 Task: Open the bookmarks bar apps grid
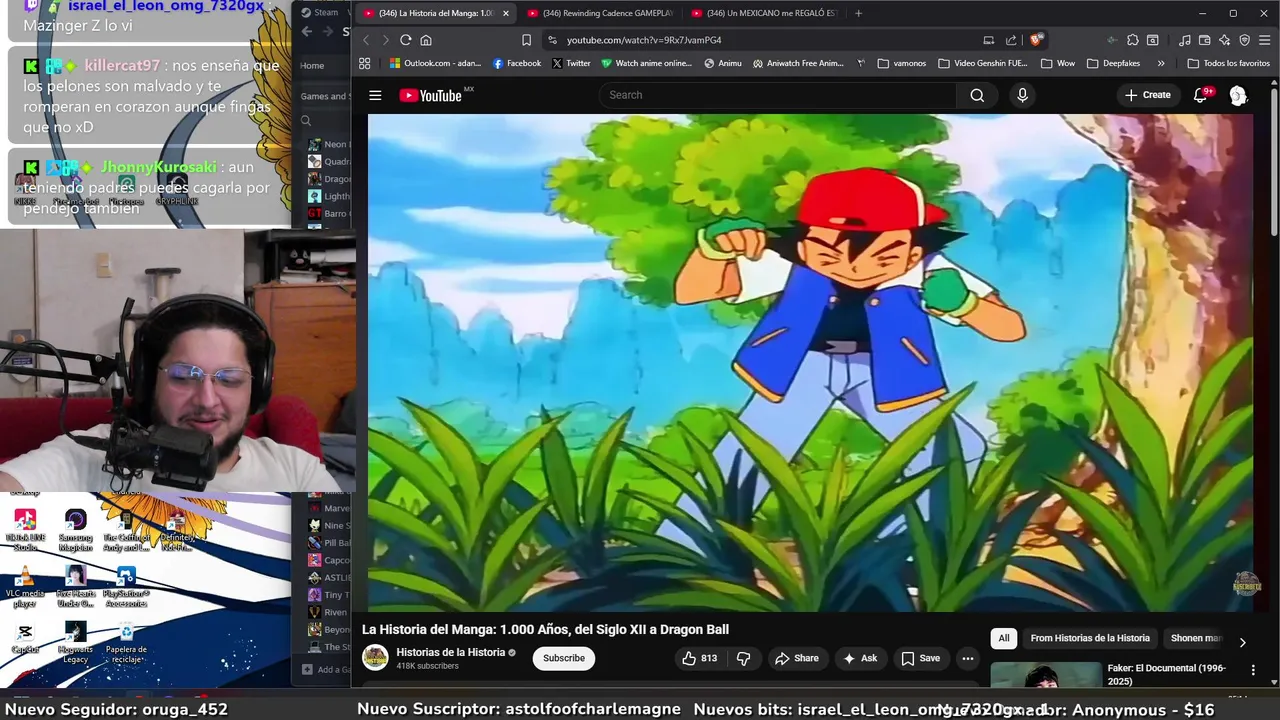pos(364,63)
